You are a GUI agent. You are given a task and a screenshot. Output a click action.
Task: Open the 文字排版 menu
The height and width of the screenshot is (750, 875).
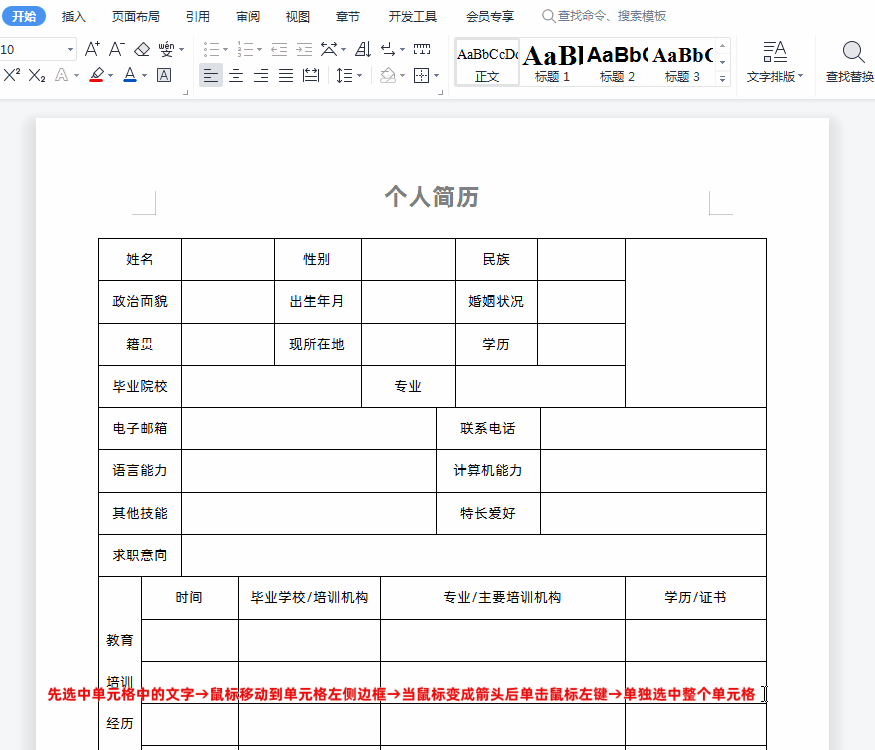click(775, 62)
